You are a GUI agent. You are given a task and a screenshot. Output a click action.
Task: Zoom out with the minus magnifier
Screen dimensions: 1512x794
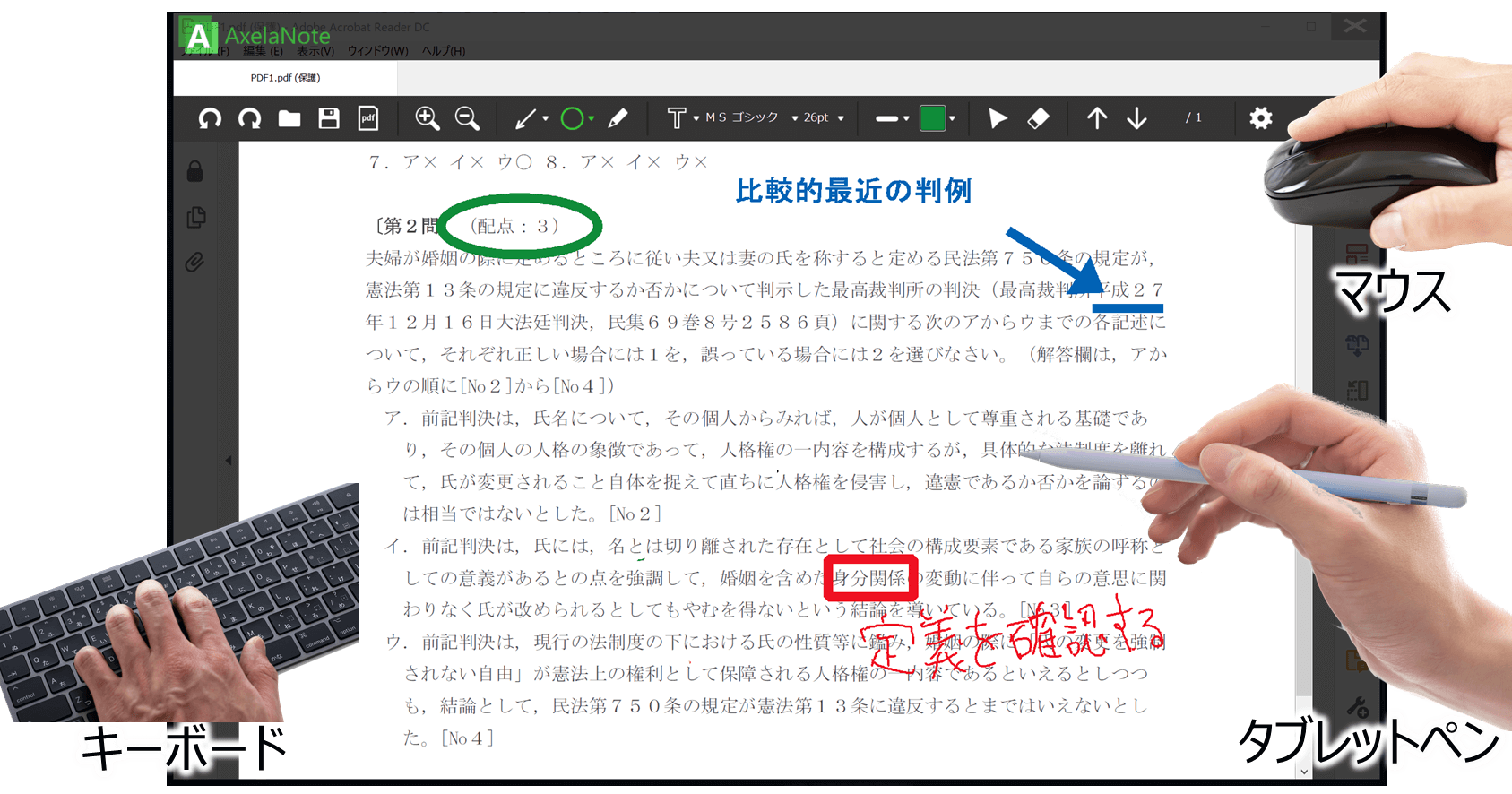click(x=467, y=118)
